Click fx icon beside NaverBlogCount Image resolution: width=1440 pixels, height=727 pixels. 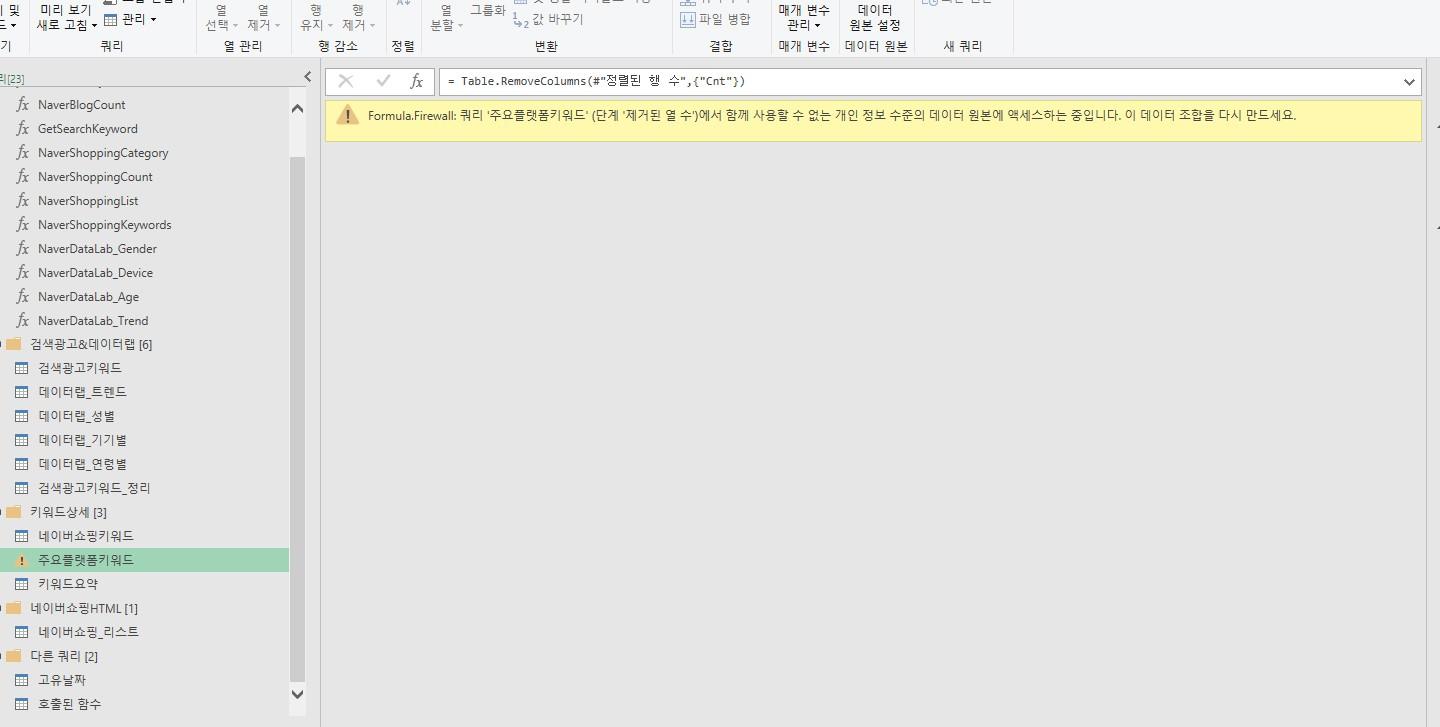click(x=22, y=105)
